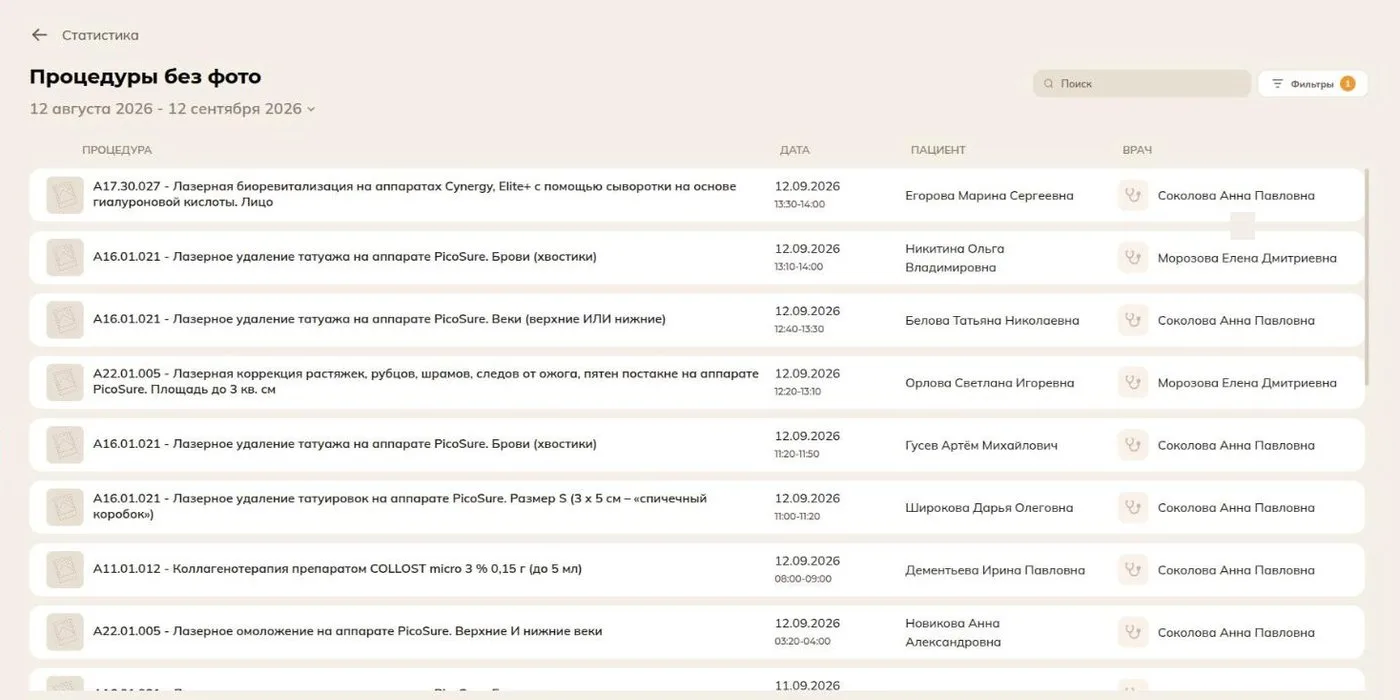Image resolution: width=1400 pixels, height=700 pixels.
Task: Open A22.01.005 Лазерное омоложение Верхние И нижние веки
Action: (347, 632)
